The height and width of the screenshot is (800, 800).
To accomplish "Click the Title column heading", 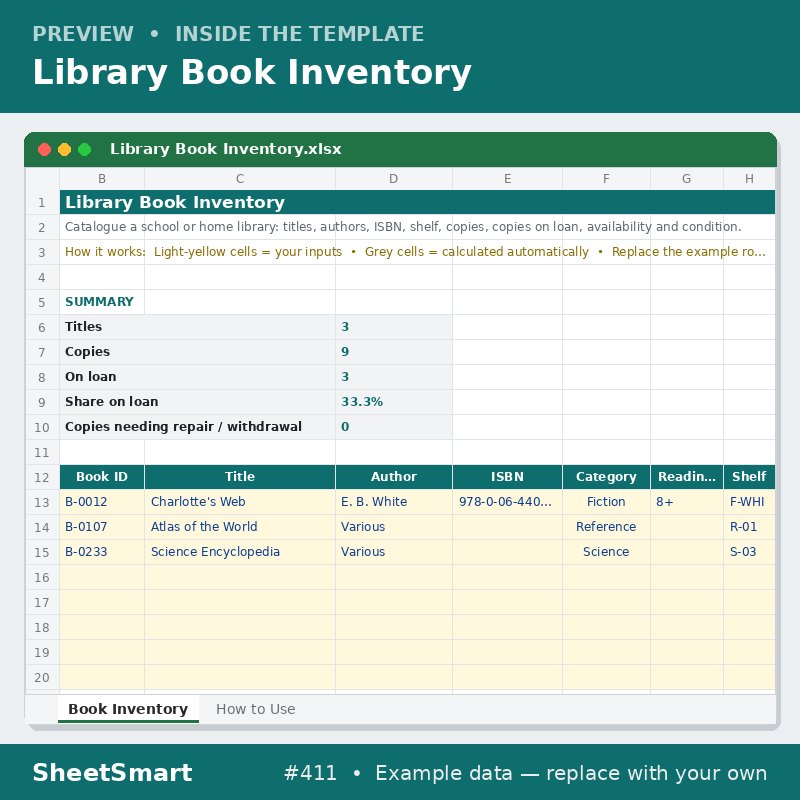I will 240,477.
